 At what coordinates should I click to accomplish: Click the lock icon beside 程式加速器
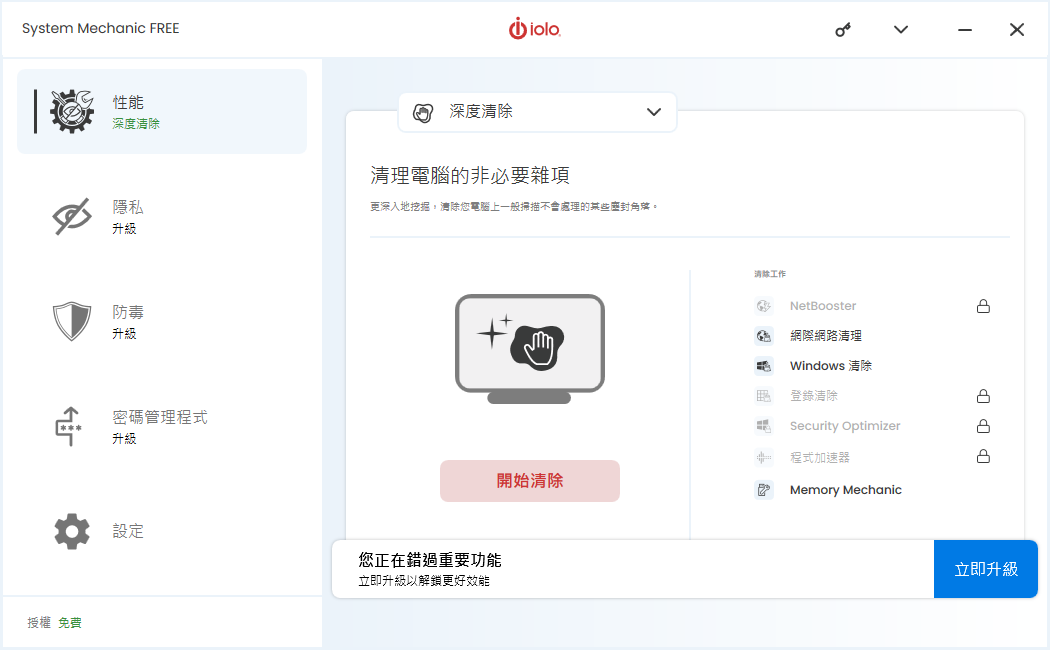tap(983, 457)
